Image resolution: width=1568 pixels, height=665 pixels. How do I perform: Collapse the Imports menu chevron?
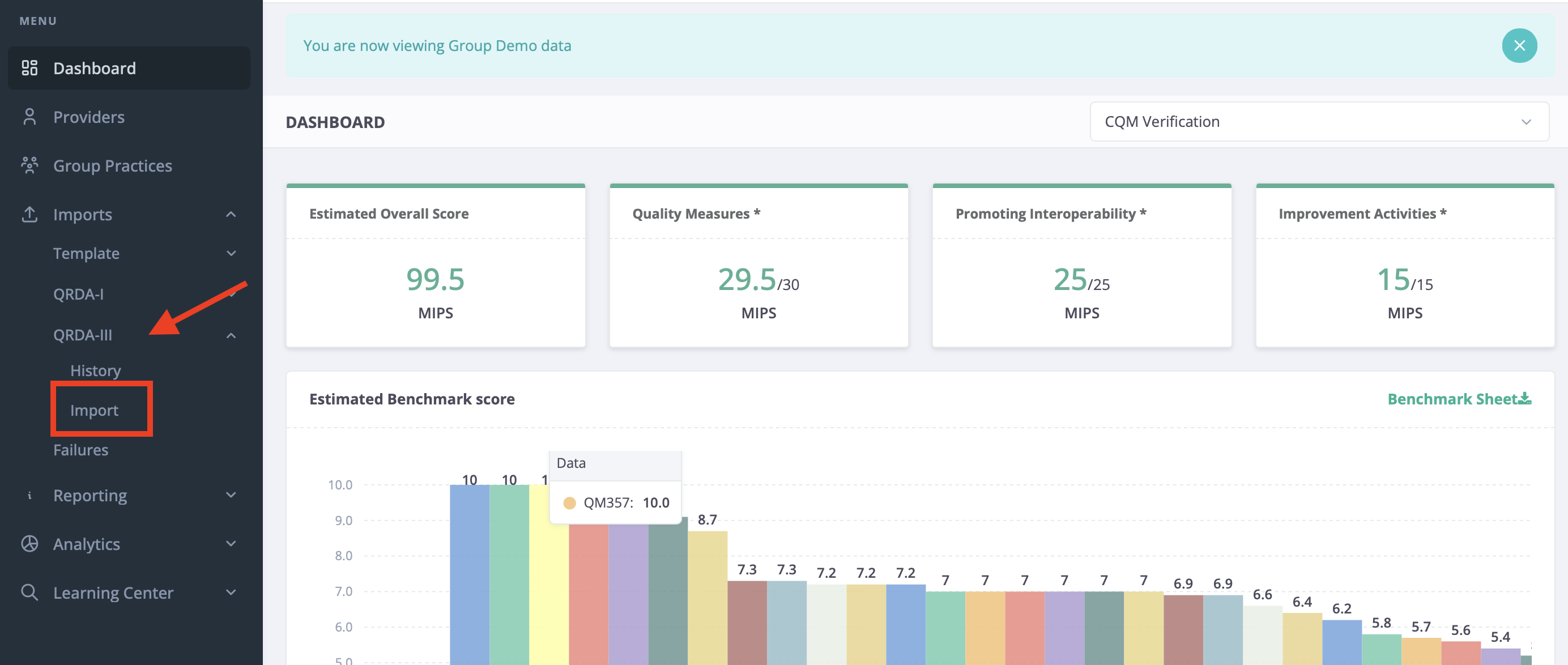coord(231,214)
